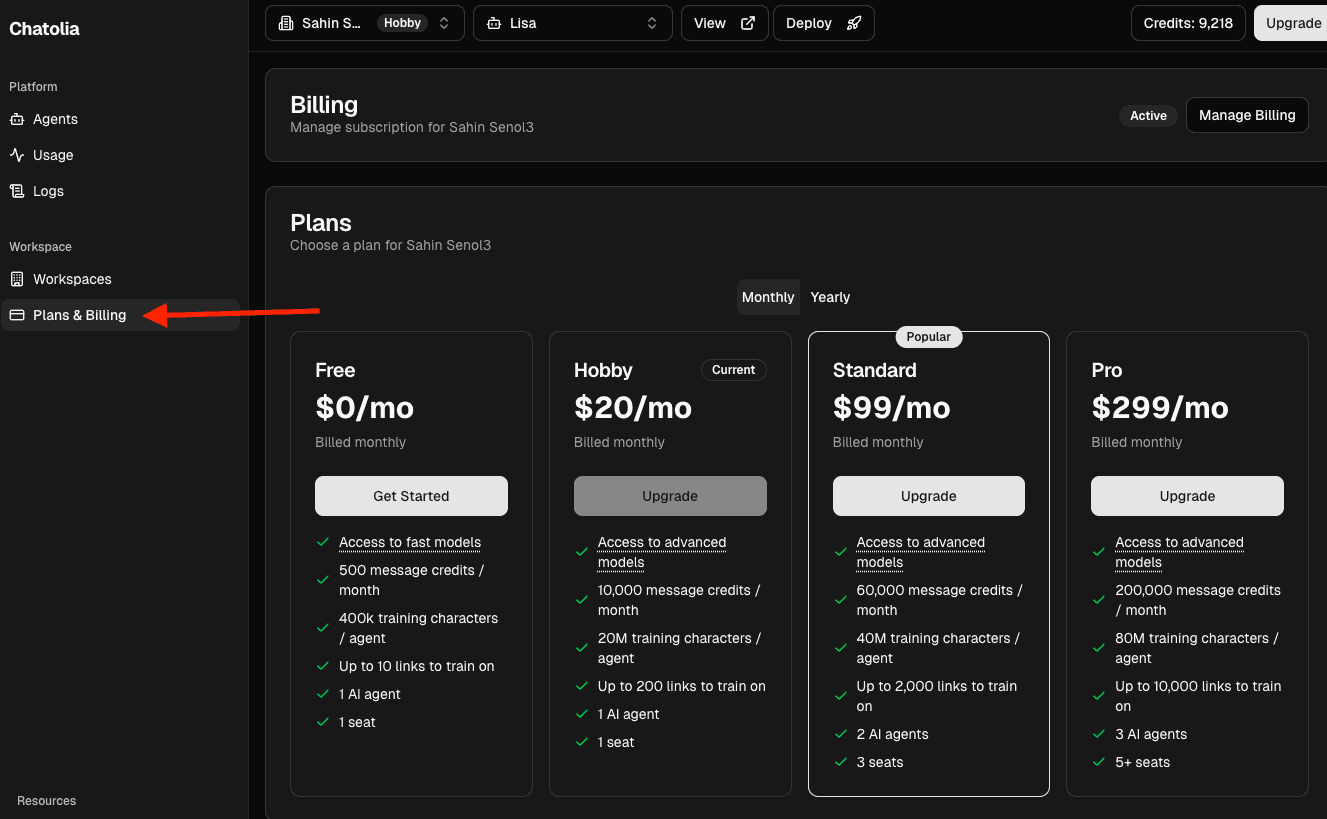Click the Logs icon in the sidebar
Image resolution: width=1327 pixels, height=819 pixels.
click(18, 191)
